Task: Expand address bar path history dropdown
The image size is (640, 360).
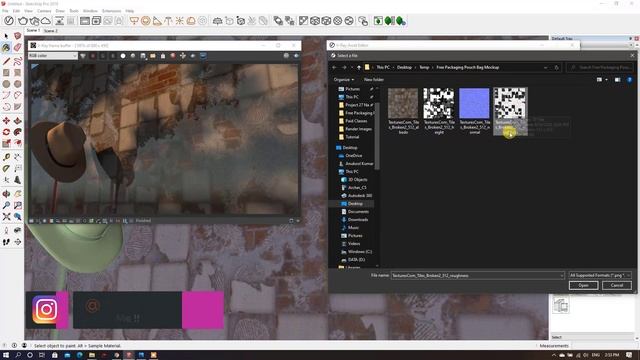Action: pos(545,67)
